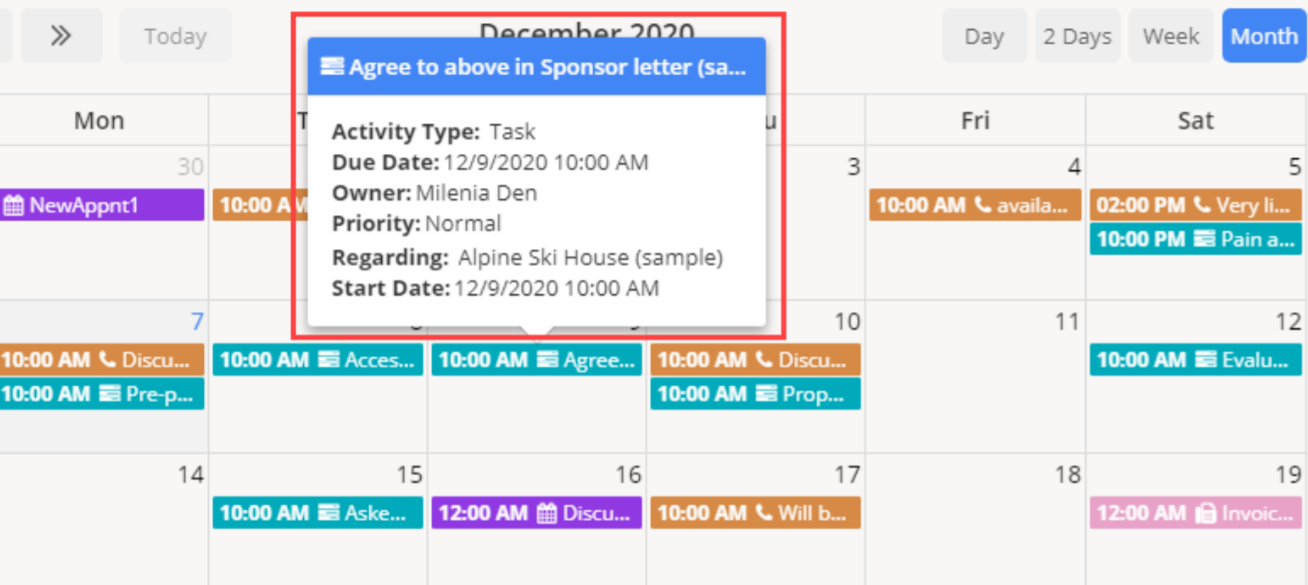The width and height of the screenshot is (1308, 585).
Task: Open the 10:00 AM Evalu... task
Action: 1195,360
